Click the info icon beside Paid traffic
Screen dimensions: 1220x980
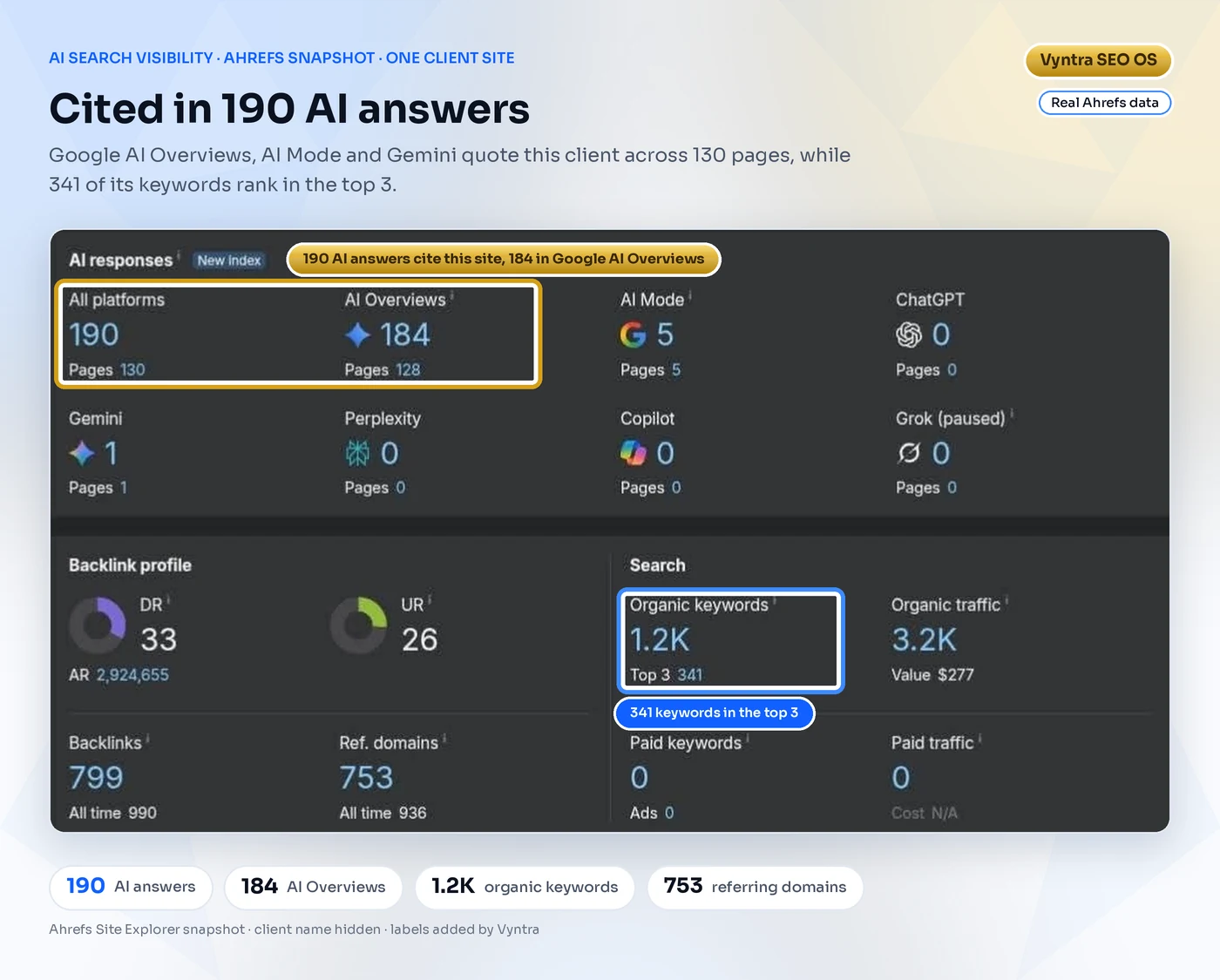click(979, 739)
